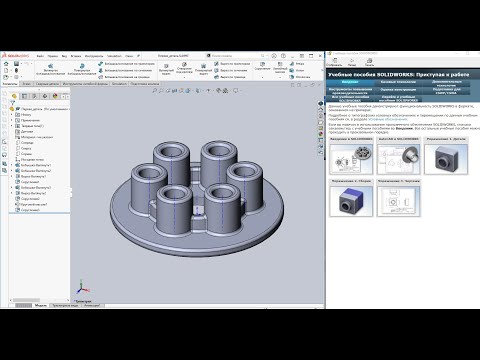This screenshot has height=360, width=480.
Task: Open All SOLIDWORKS tutorials tab
Action: pyautogui.click(x=350, y=99)
